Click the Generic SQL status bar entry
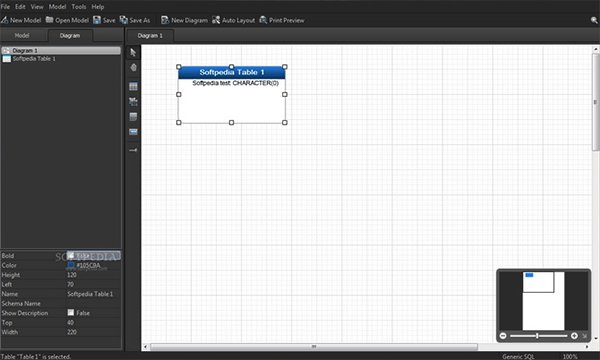The image size is (600, 360). [518, 357]
